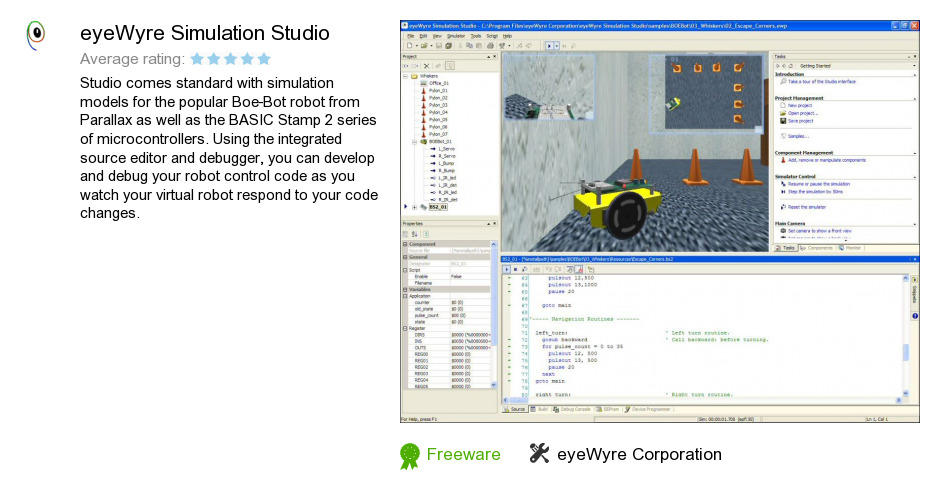
Task: Click 'Resume or pause the simulation' link
Action: (819, 184)
